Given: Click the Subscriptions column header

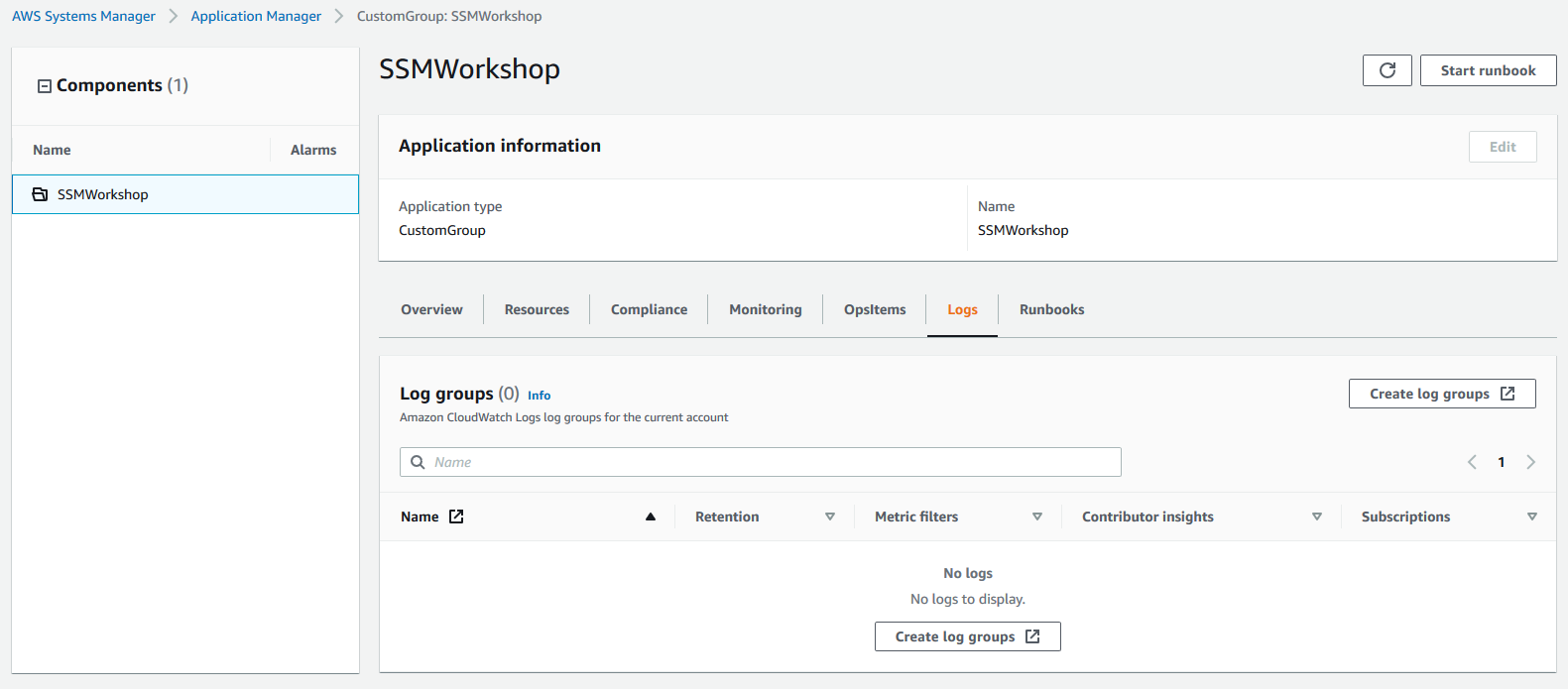Looking at the screenshot, I should click(x=1405, y=517).
